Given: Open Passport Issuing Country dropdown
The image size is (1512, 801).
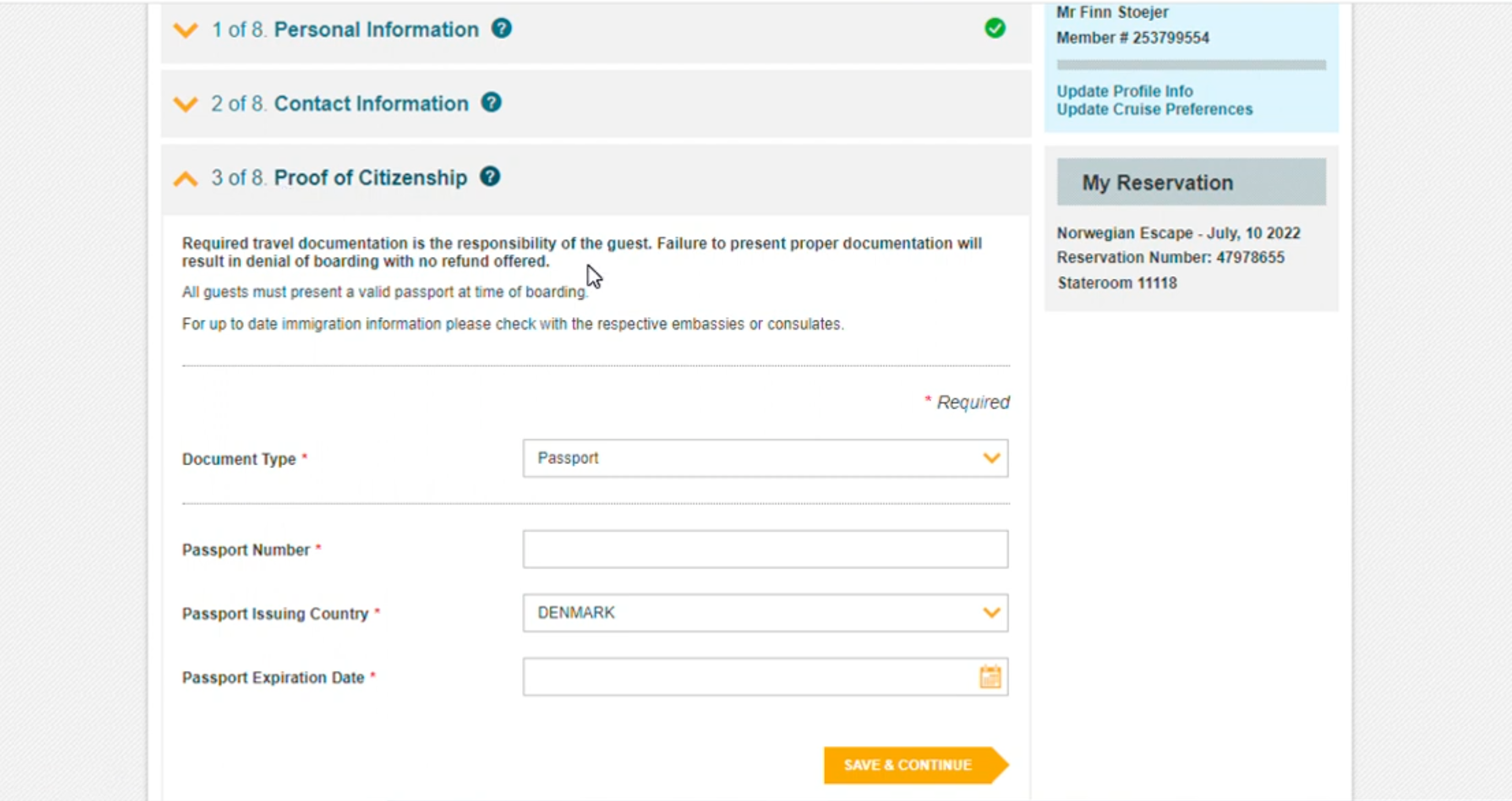Looking at the screenshot, I should (765, 613).
